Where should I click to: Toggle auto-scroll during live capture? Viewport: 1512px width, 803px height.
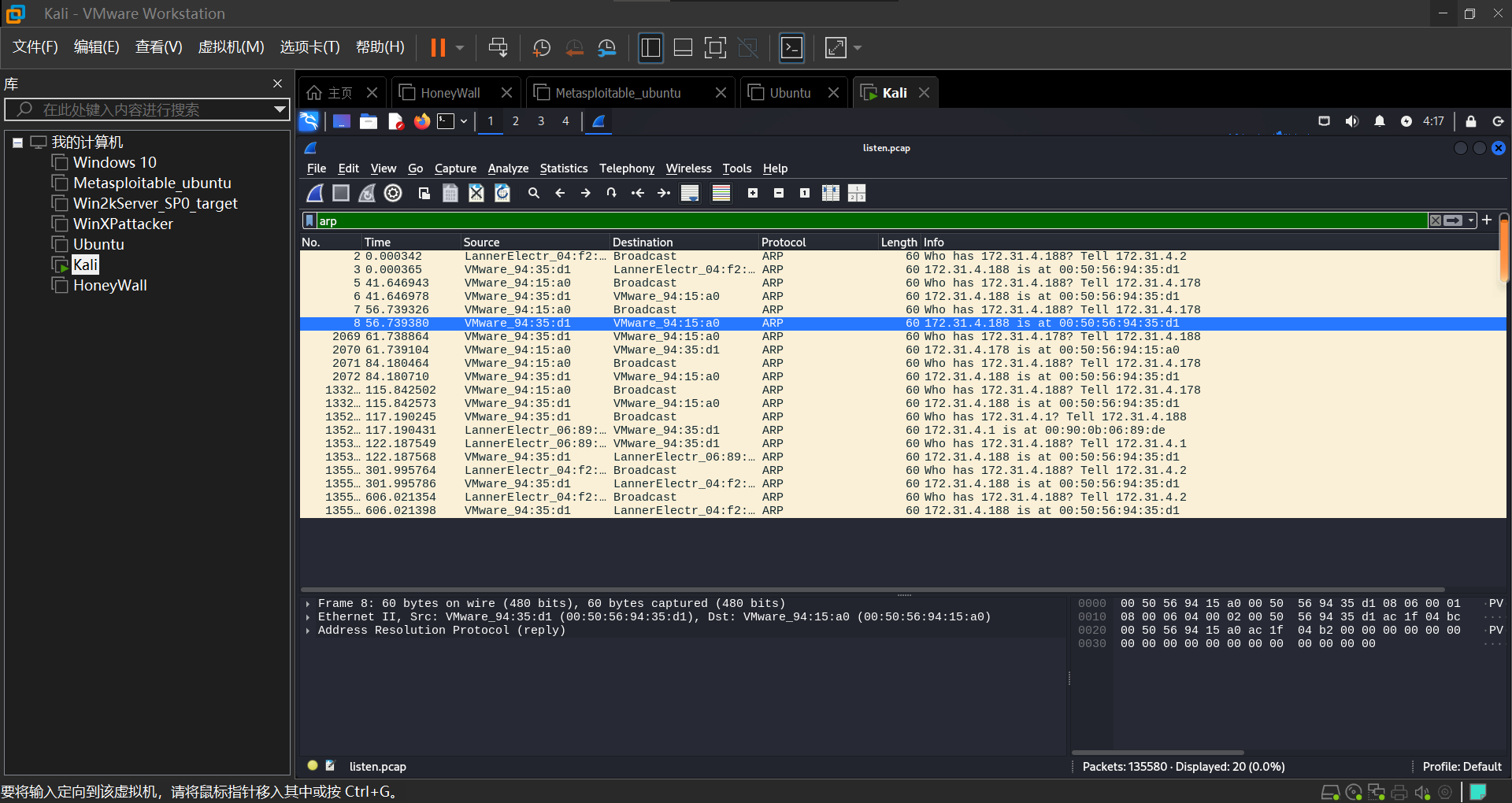(x=690, y=193)
